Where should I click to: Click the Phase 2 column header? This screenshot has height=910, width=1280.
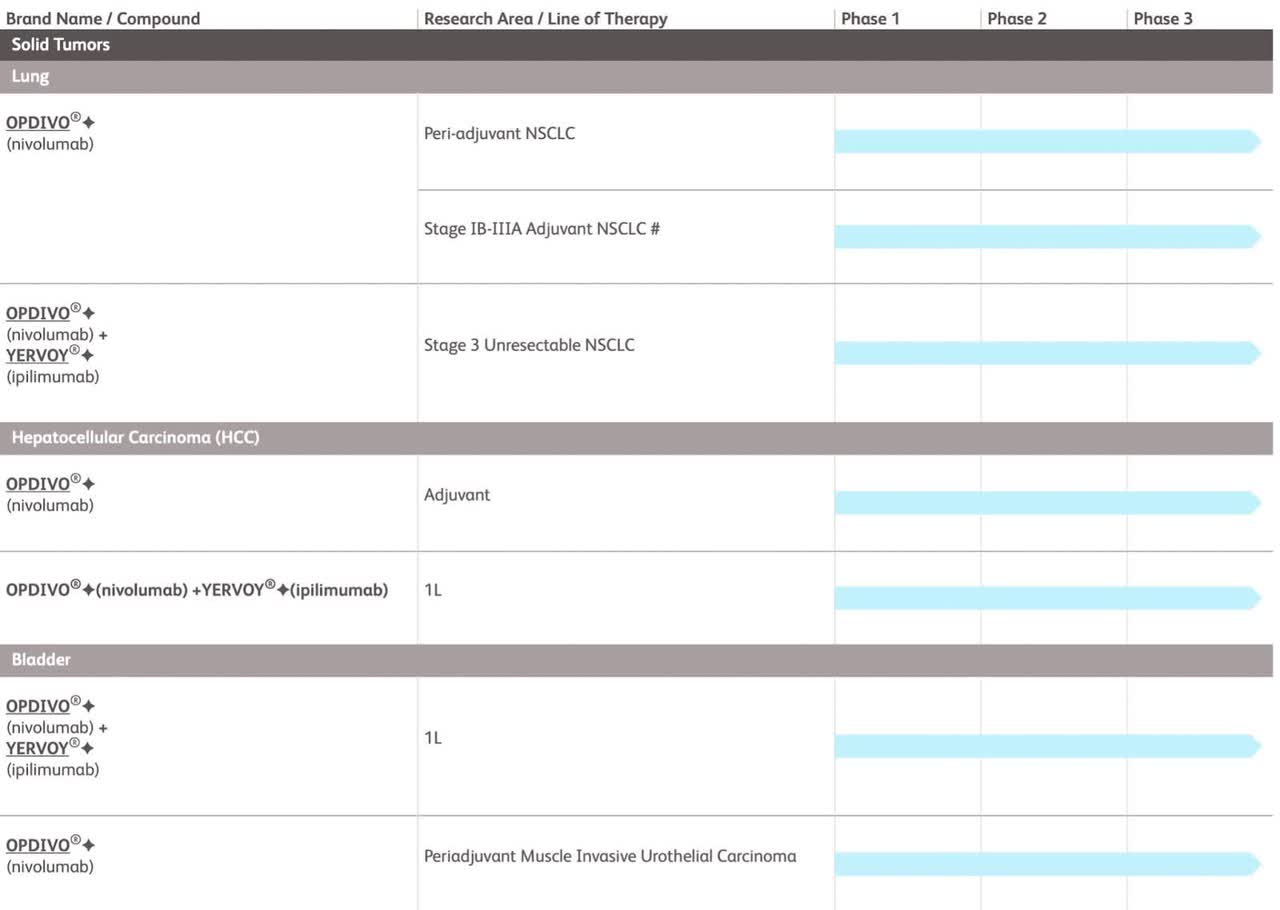click(x=1017, y=18)
